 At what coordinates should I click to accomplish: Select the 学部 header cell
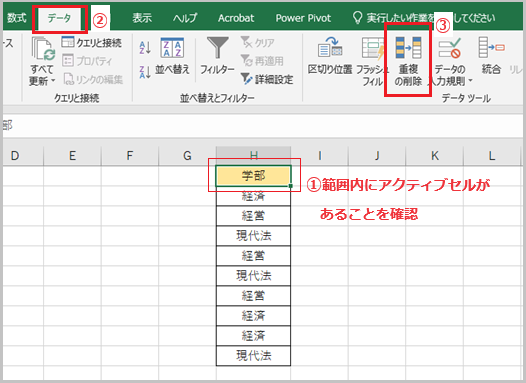click(254, 175)
